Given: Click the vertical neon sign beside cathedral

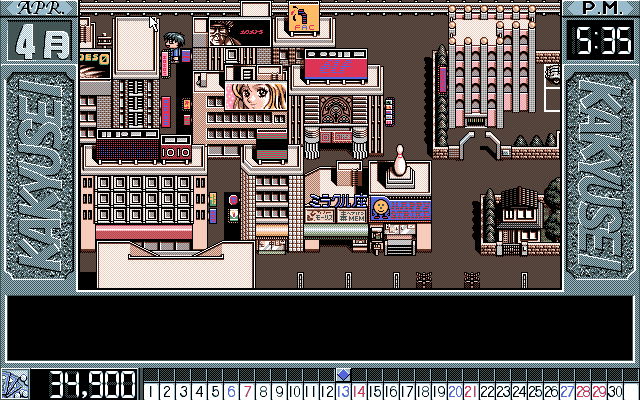Looking at the screenshot, I should point(390,111).
